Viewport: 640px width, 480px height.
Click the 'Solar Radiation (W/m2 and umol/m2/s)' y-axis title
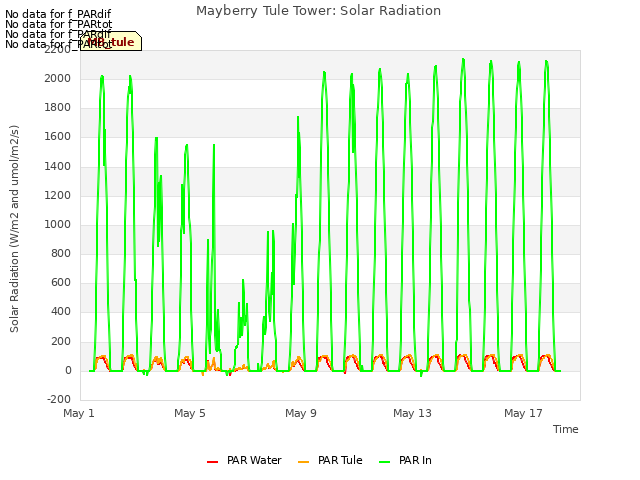[14, 229]
